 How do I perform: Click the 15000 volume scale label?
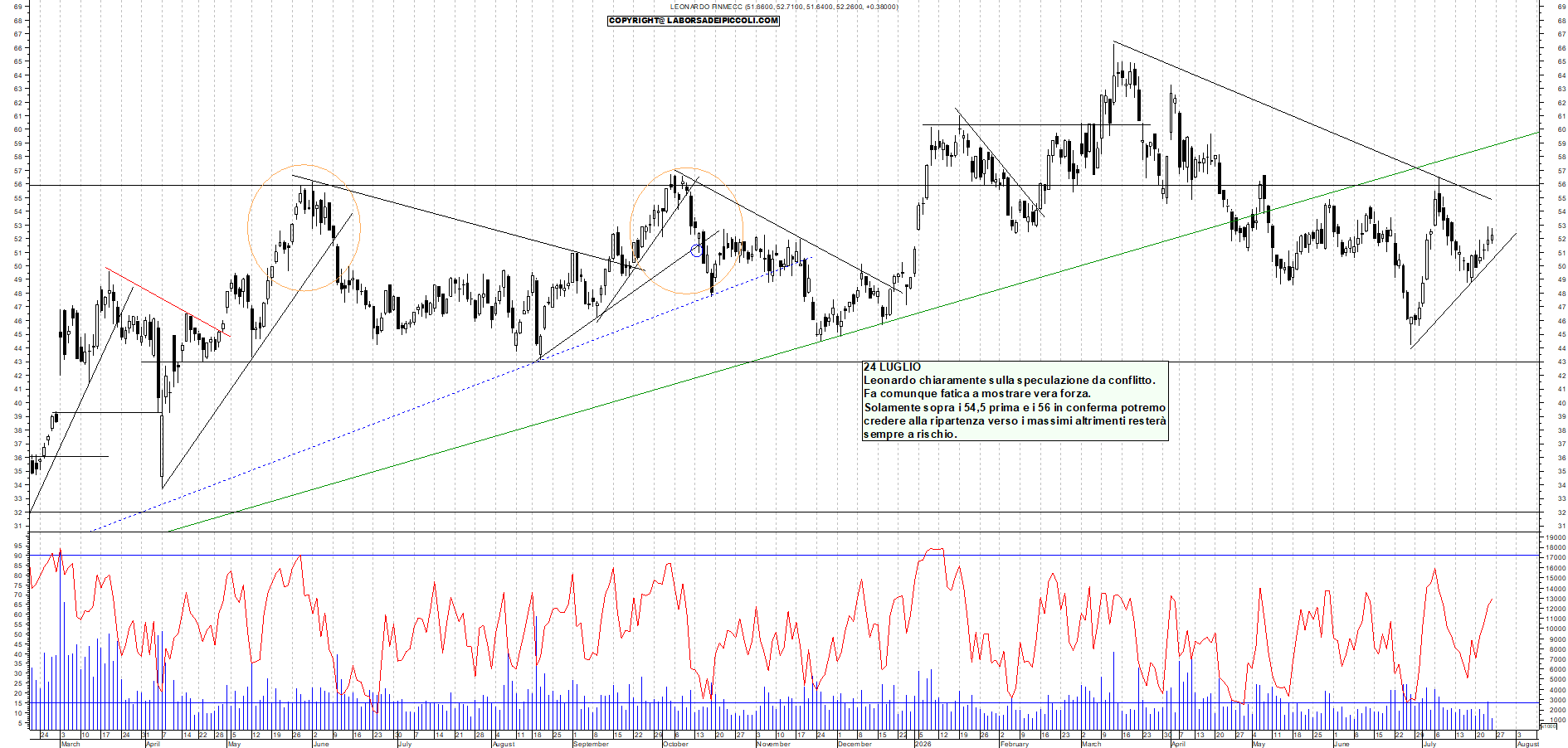point(1554,579)
